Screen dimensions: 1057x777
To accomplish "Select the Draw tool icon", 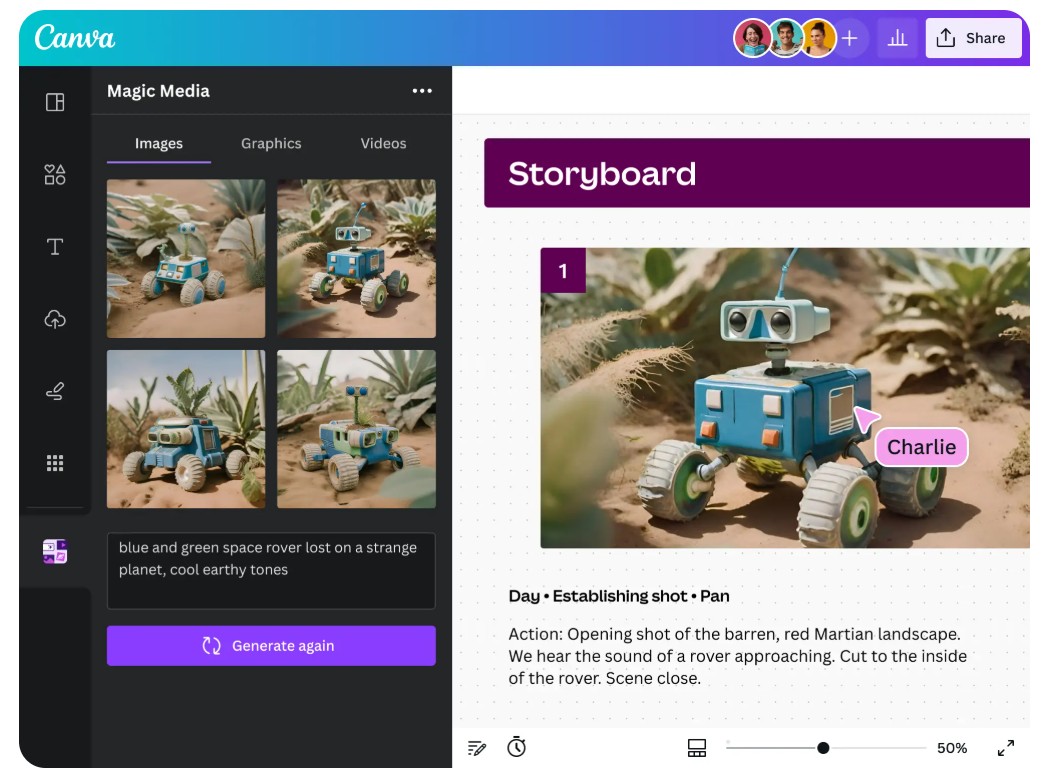I will click(x=55, y=392).
